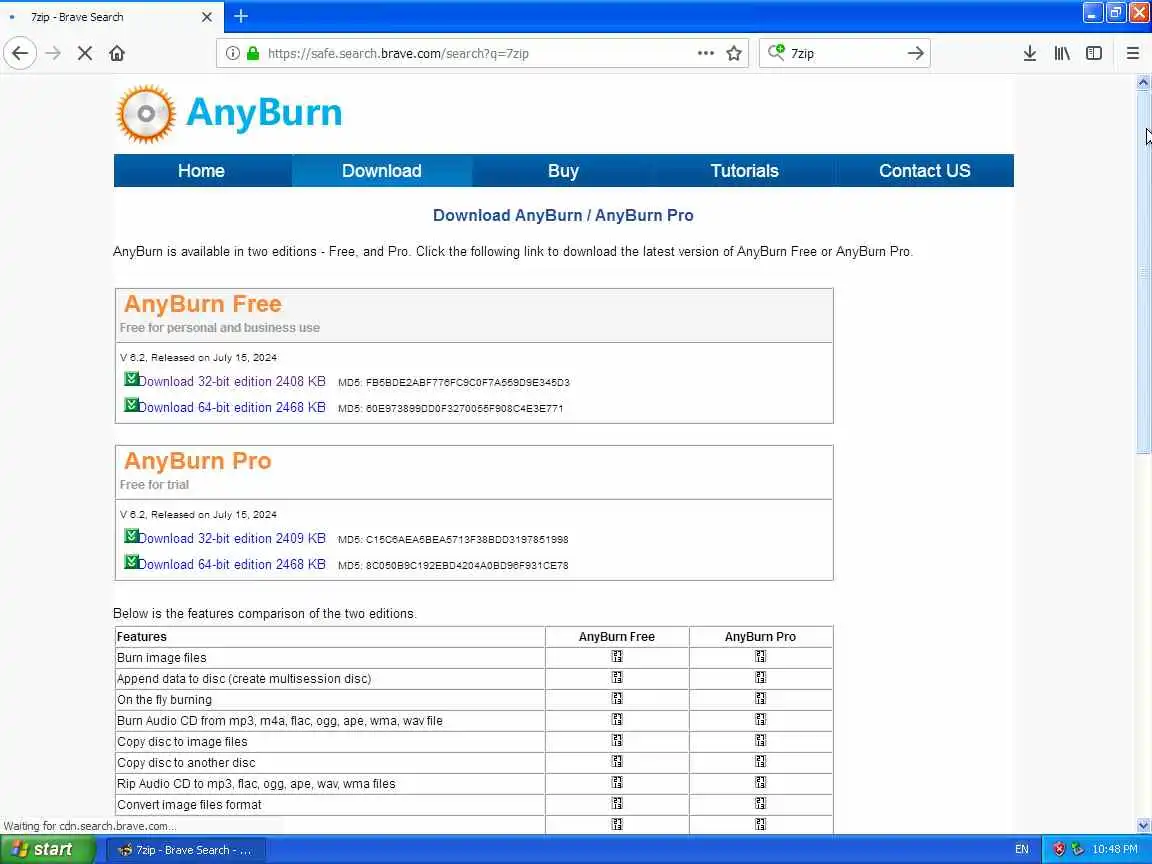This screenshot has width=1152, height=864.
Task: Click the green padlock security icon
Action: pyautogui.click(x=253, y=53)
